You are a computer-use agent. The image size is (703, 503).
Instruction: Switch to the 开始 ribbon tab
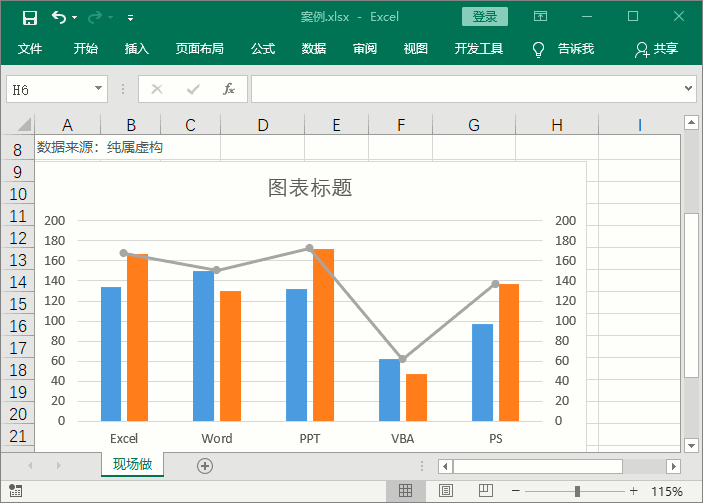pyautogui.click(x=86, y=48)
